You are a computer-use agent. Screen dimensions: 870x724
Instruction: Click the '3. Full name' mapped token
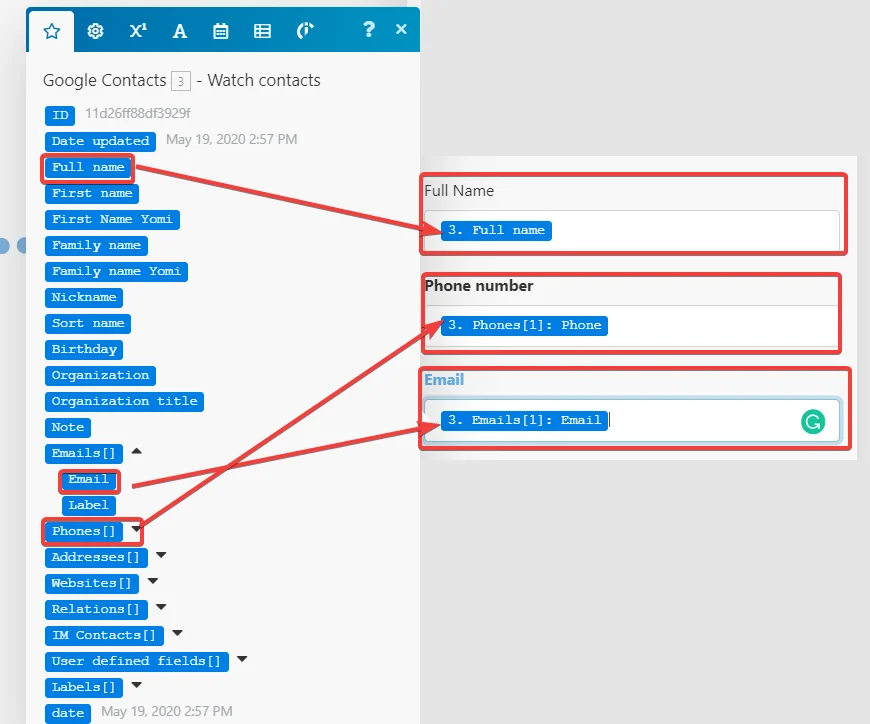click(x=496, y=231)
